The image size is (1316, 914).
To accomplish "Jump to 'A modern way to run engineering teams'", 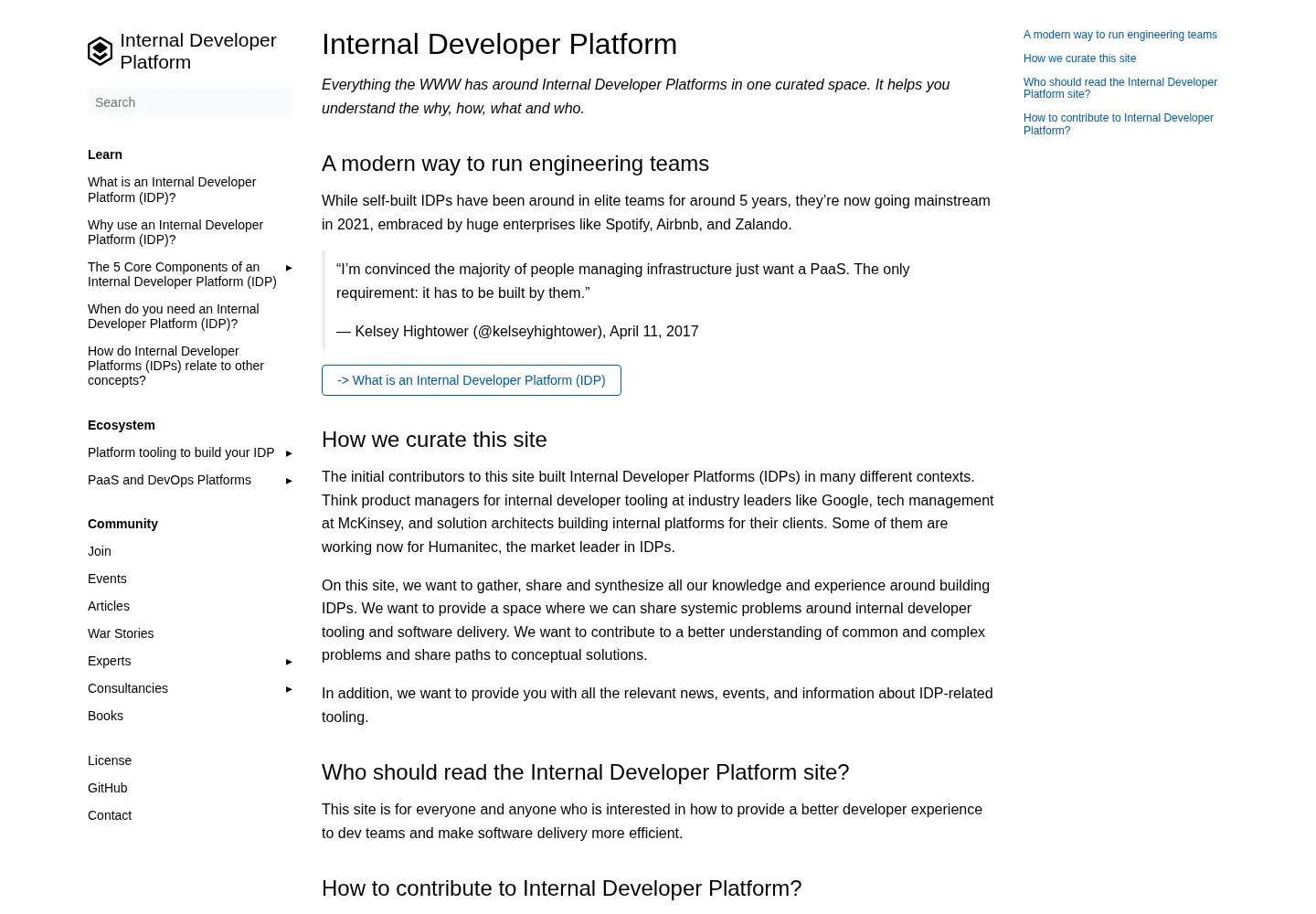I will (1120, 35).
